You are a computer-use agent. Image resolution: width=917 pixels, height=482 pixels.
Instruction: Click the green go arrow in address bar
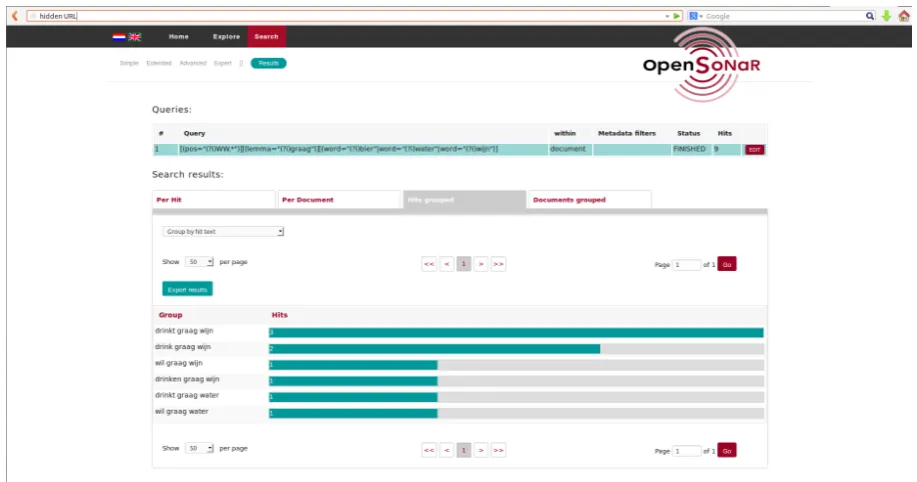[x=677, y=16]
